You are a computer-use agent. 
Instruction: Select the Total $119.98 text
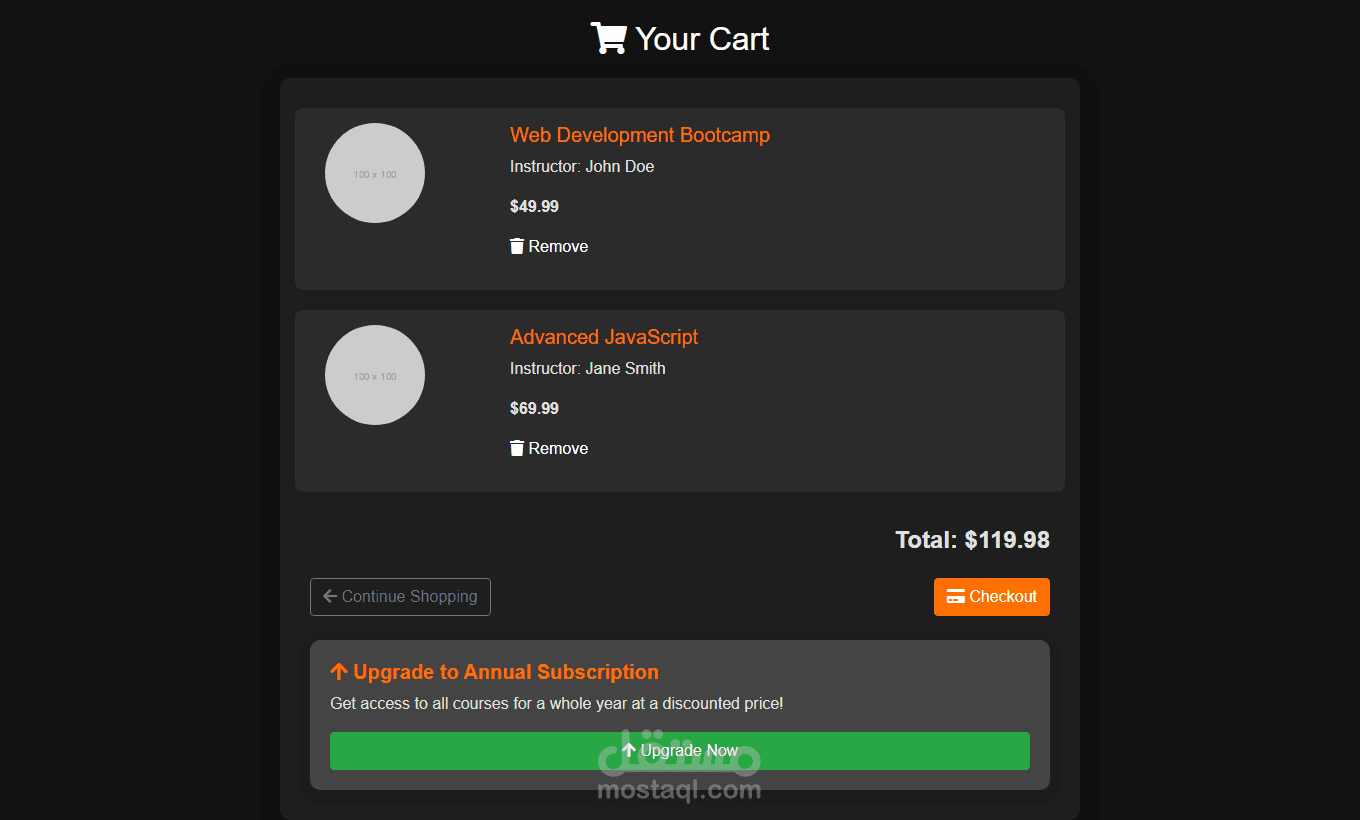972,539
